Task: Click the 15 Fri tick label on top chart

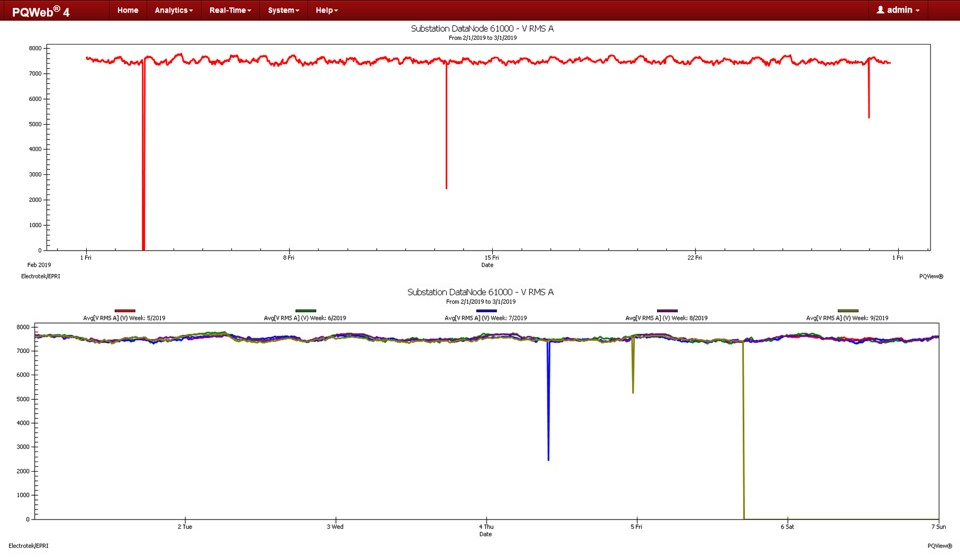Action: [492, 258]
